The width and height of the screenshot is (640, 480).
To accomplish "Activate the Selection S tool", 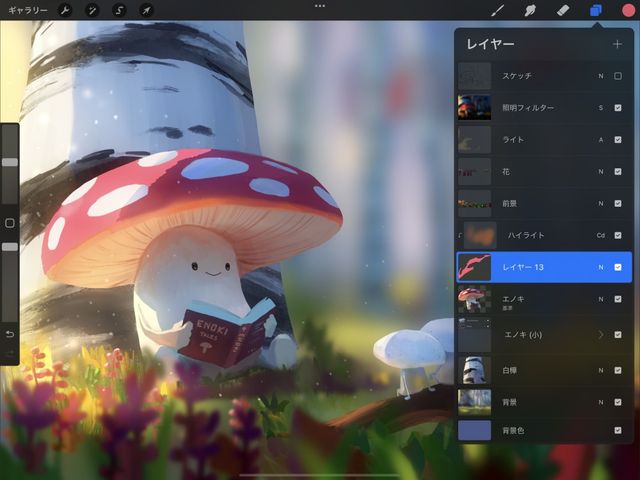I will (x=119, y=10).
